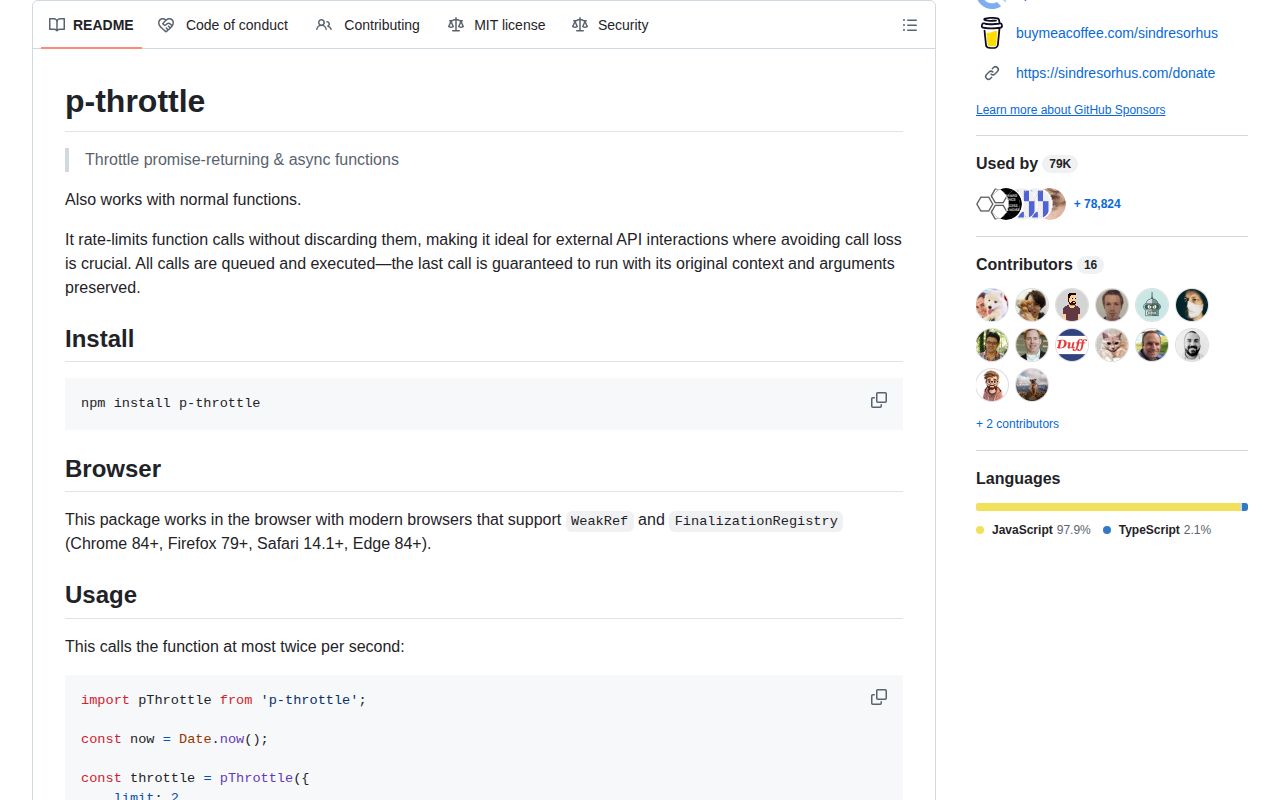This screenshot has width=1280, height=800.
Task: Click the Contributing people icon
Action: 324,25
